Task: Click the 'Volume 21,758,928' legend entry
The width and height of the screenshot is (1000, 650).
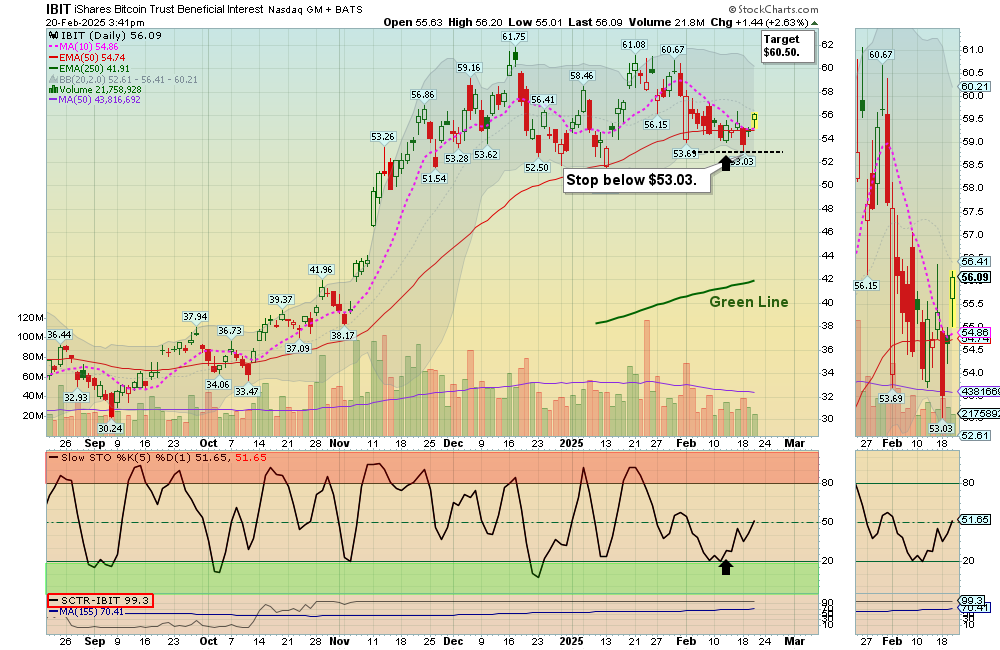Action: click(96, 89)
